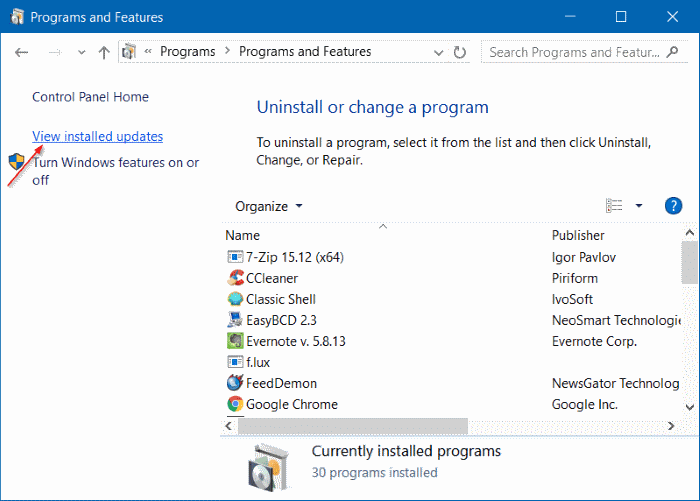The width and height of the screenshot is (700, 501).
Task: Select Google Chrome entry
Action: [x=292, y=404]
